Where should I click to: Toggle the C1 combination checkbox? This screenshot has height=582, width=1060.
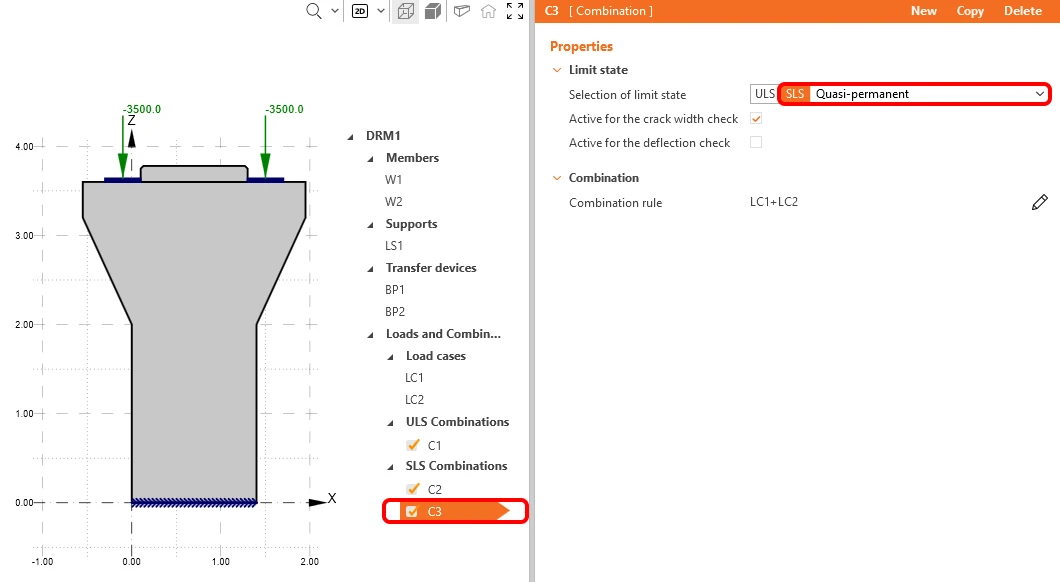click(x=412, y=445)
